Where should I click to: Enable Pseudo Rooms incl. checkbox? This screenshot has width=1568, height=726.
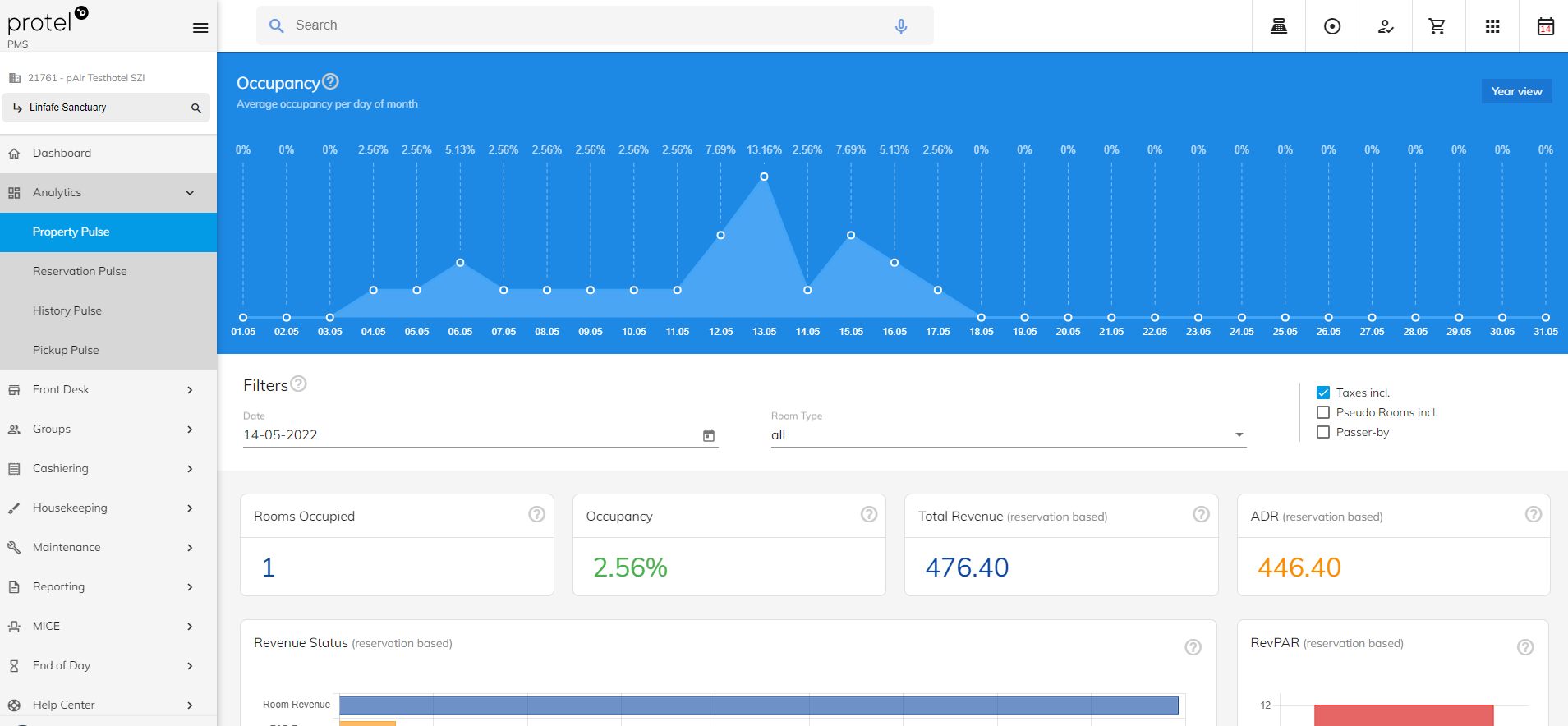click(x=1323, y=412)
